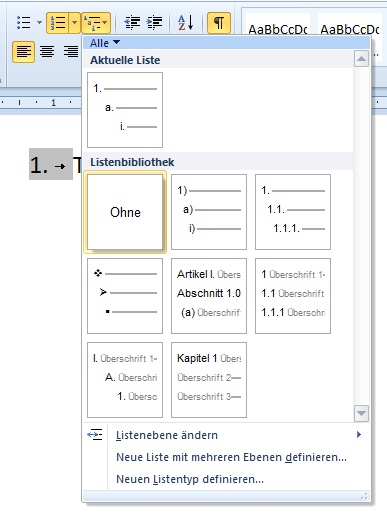387x513 pixels.
Task: Expand the numbering dropdown arrow
Action: coord(74,23)
